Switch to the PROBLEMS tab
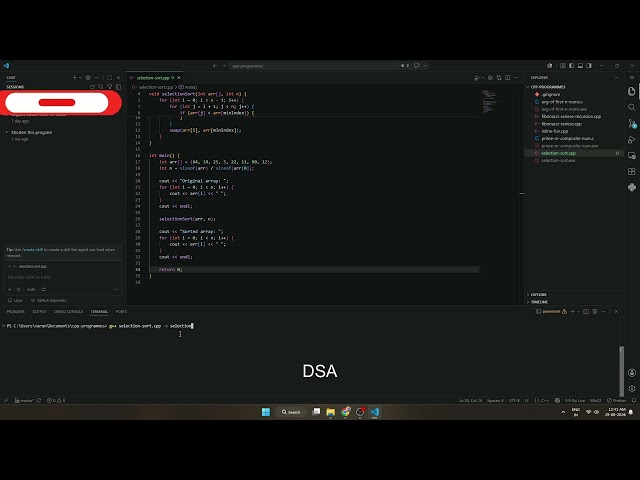Viewport: 640px width, 480px height. 16,311
